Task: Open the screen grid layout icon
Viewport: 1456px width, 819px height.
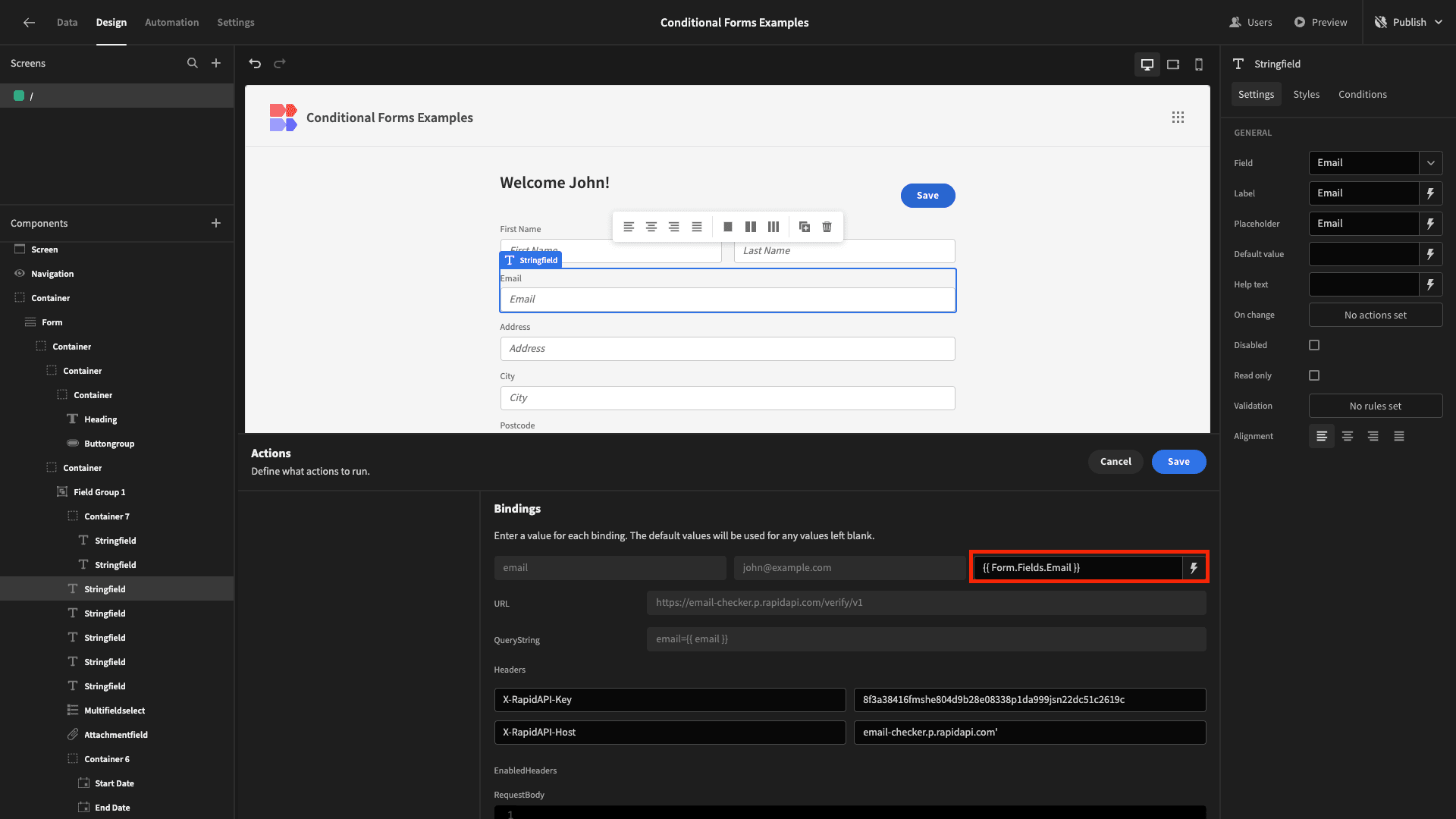Action: tap(1178, 117)
